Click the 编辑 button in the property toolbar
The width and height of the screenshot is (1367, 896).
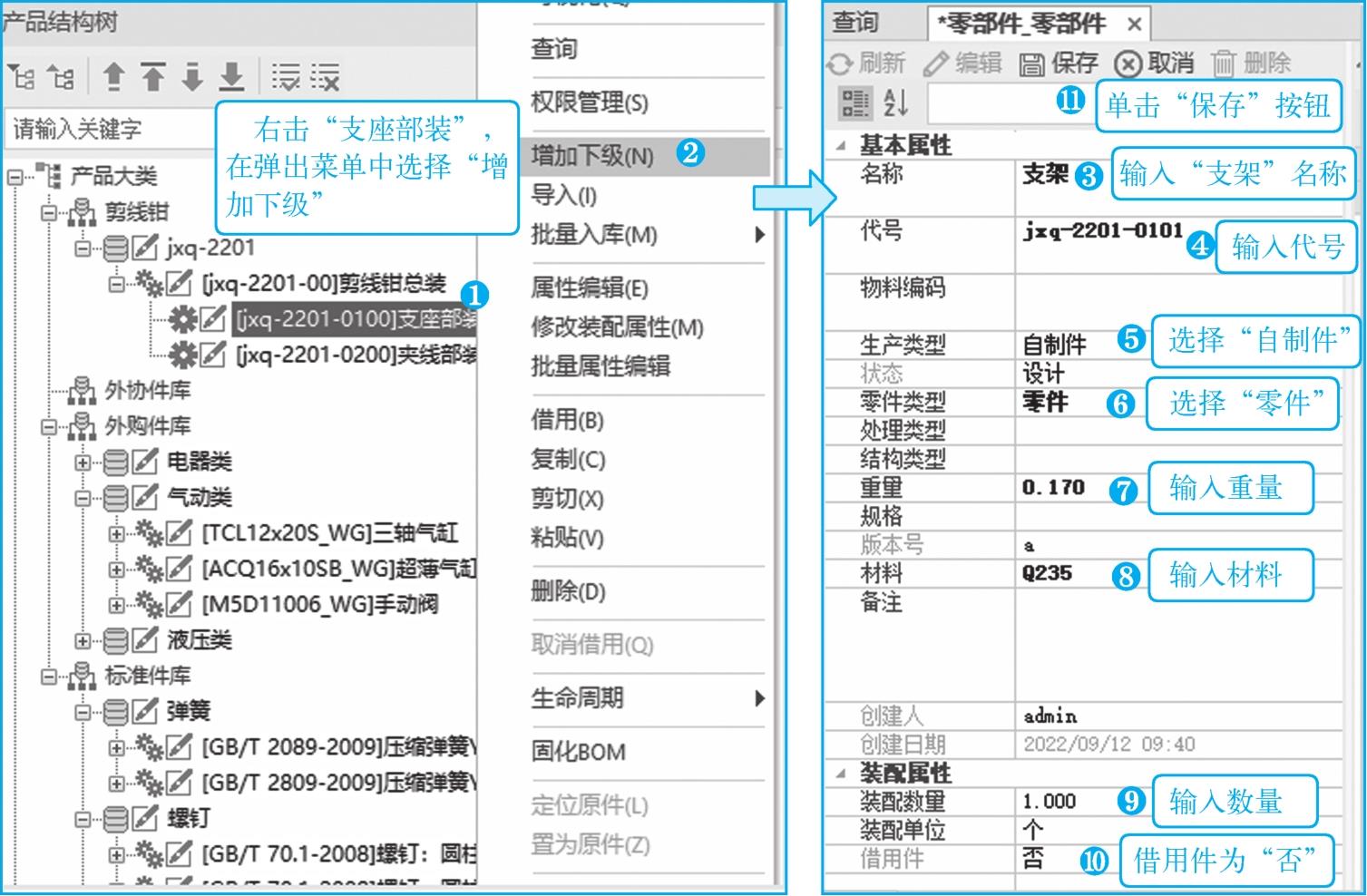pos(963,63)
